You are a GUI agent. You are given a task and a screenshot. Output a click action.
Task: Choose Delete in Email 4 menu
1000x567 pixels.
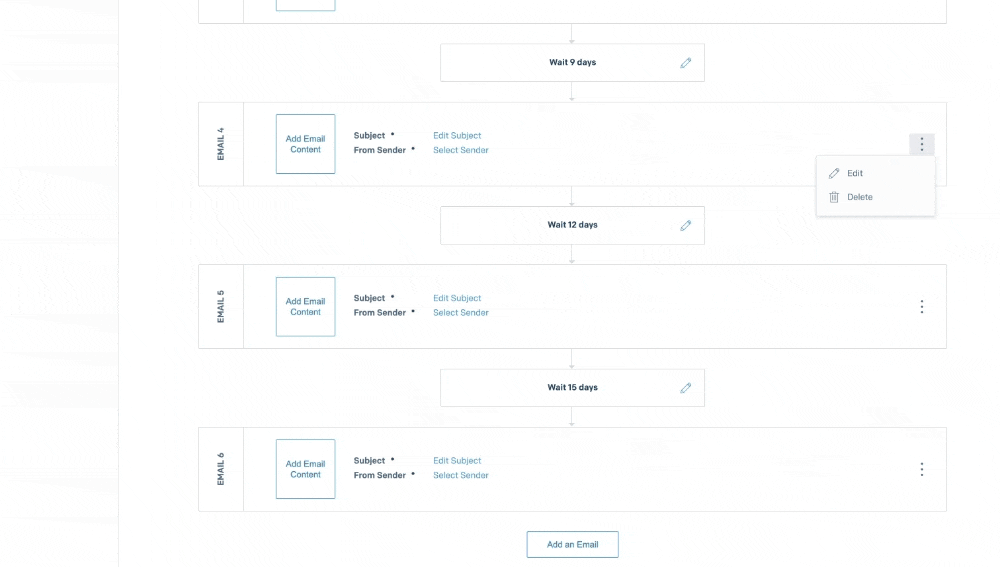click(859, 197)
